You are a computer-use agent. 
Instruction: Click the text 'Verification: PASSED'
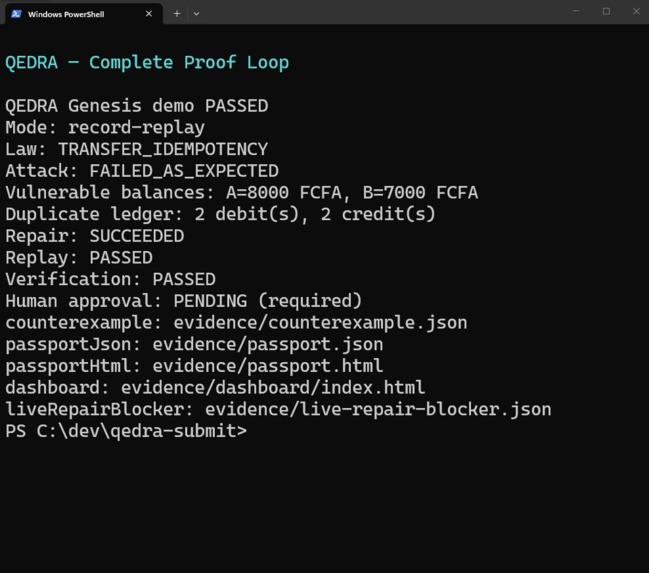tap(110, 279)
